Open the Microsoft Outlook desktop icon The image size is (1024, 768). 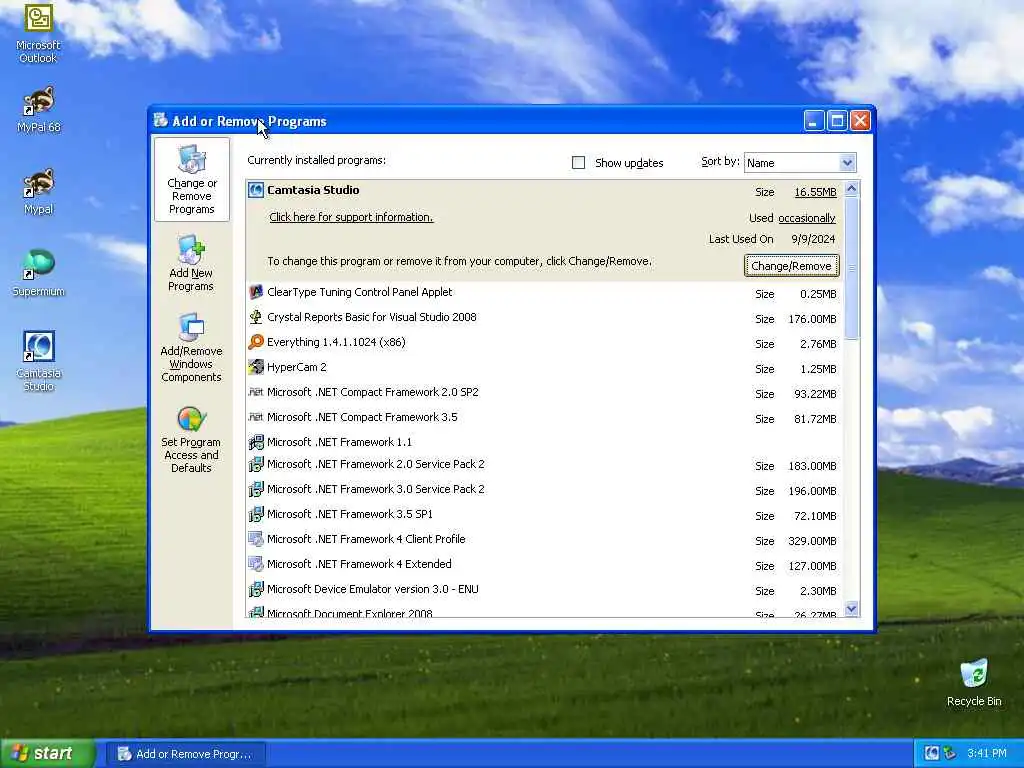pos(38,33)
